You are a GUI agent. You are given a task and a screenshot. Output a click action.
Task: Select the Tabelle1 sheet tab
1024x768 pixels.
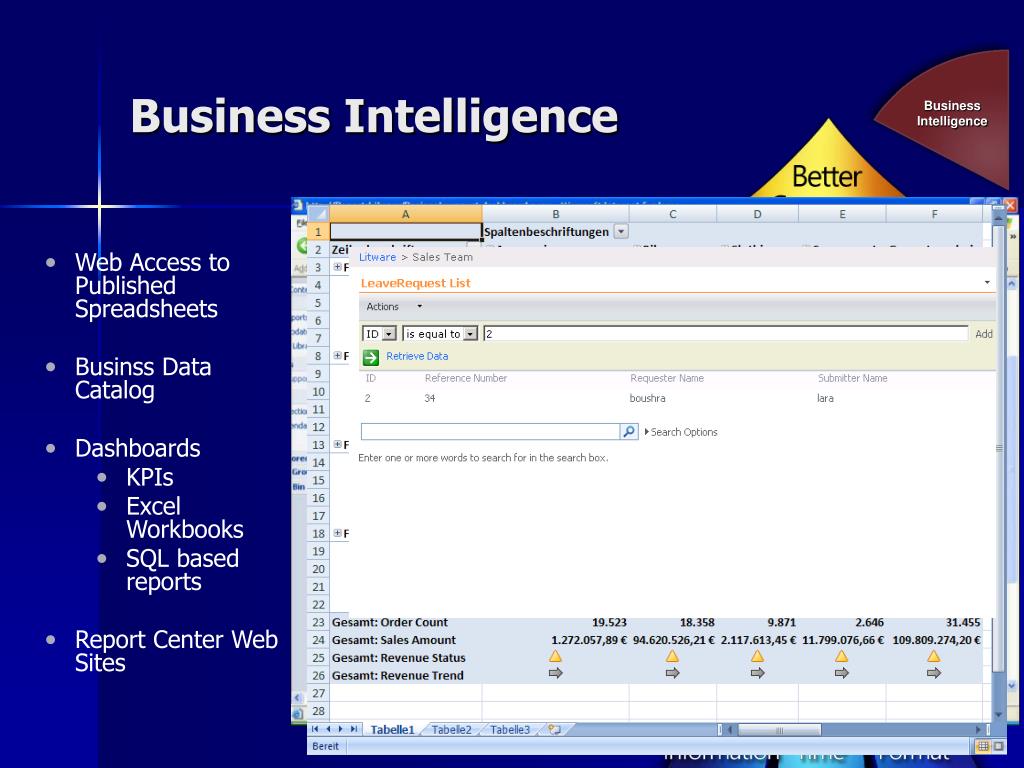[392, 729]
